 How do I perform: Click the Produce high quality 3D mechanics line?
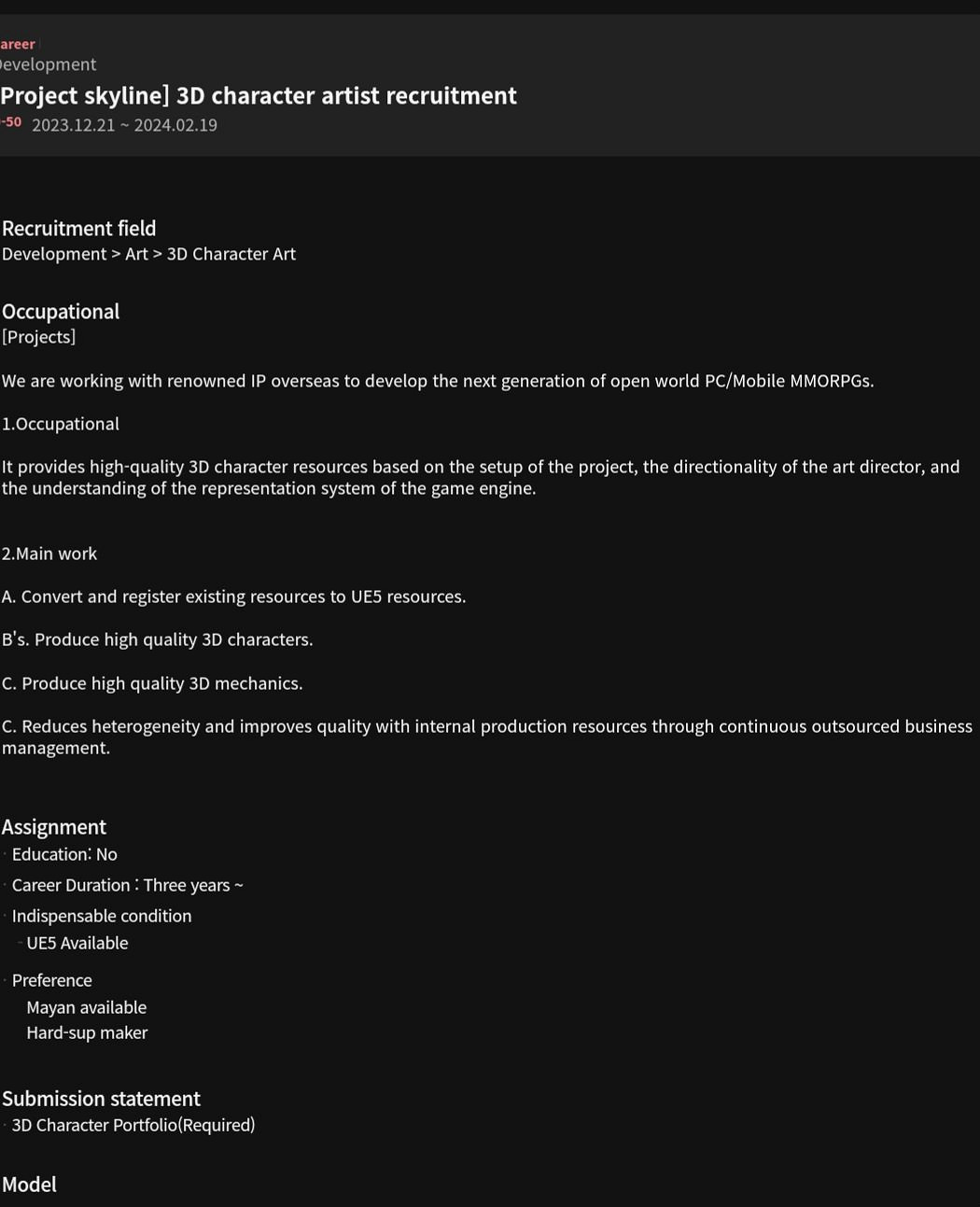tap(153, 683)
